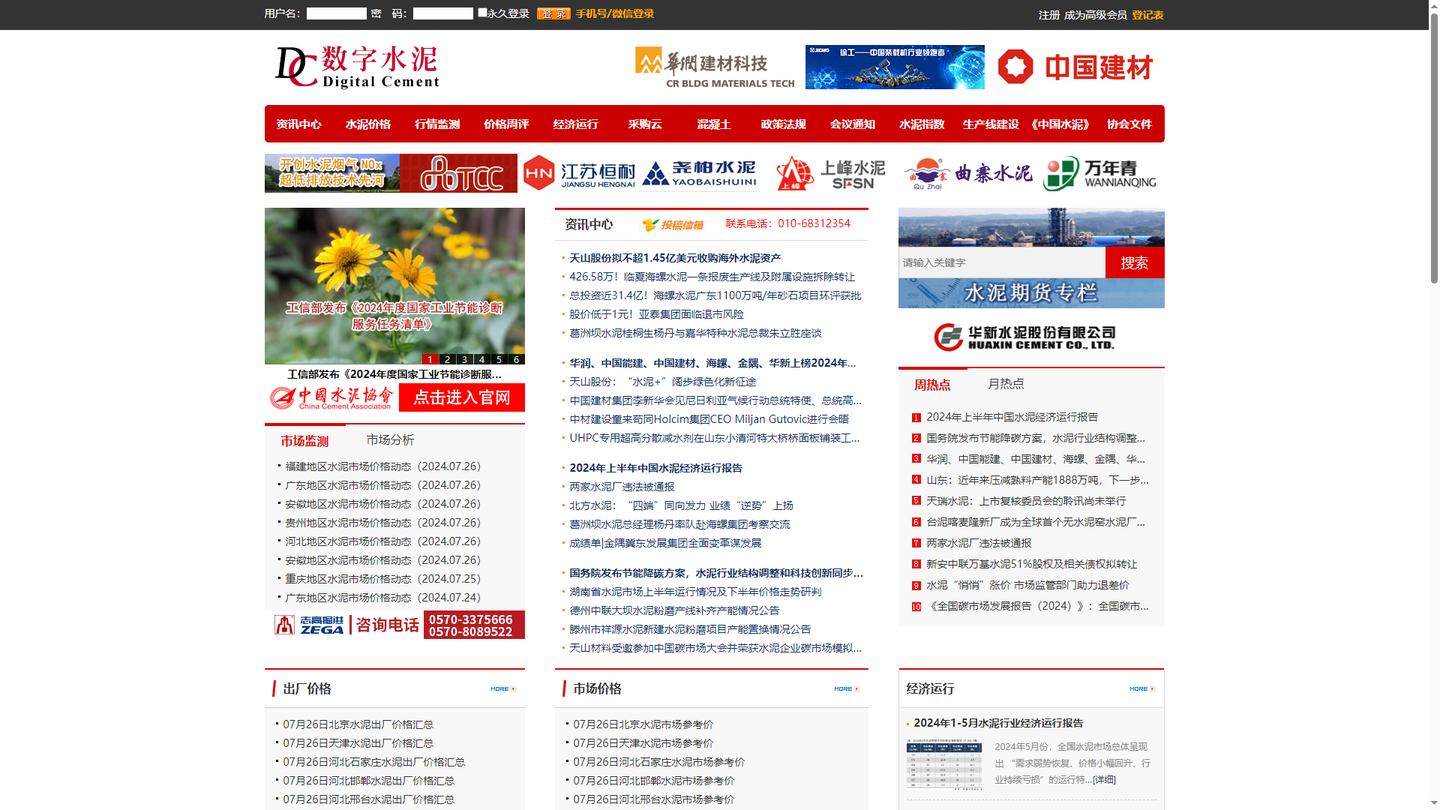Open the 华新水泥 Huaxin Cement logo

1025,337
